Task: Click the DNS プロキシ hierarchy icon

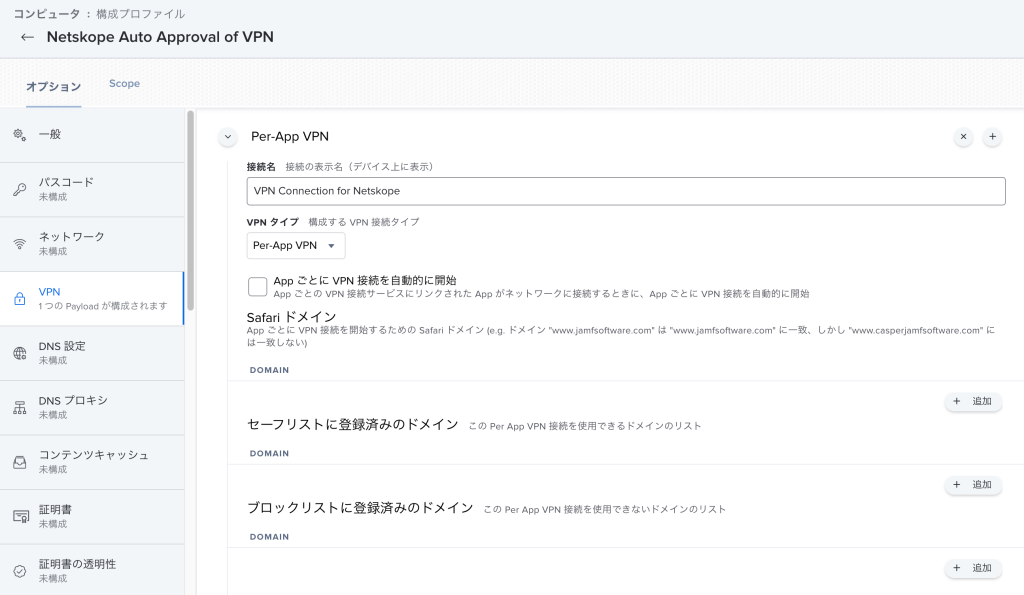Action: pyautogui.click(x=20, y=408)
